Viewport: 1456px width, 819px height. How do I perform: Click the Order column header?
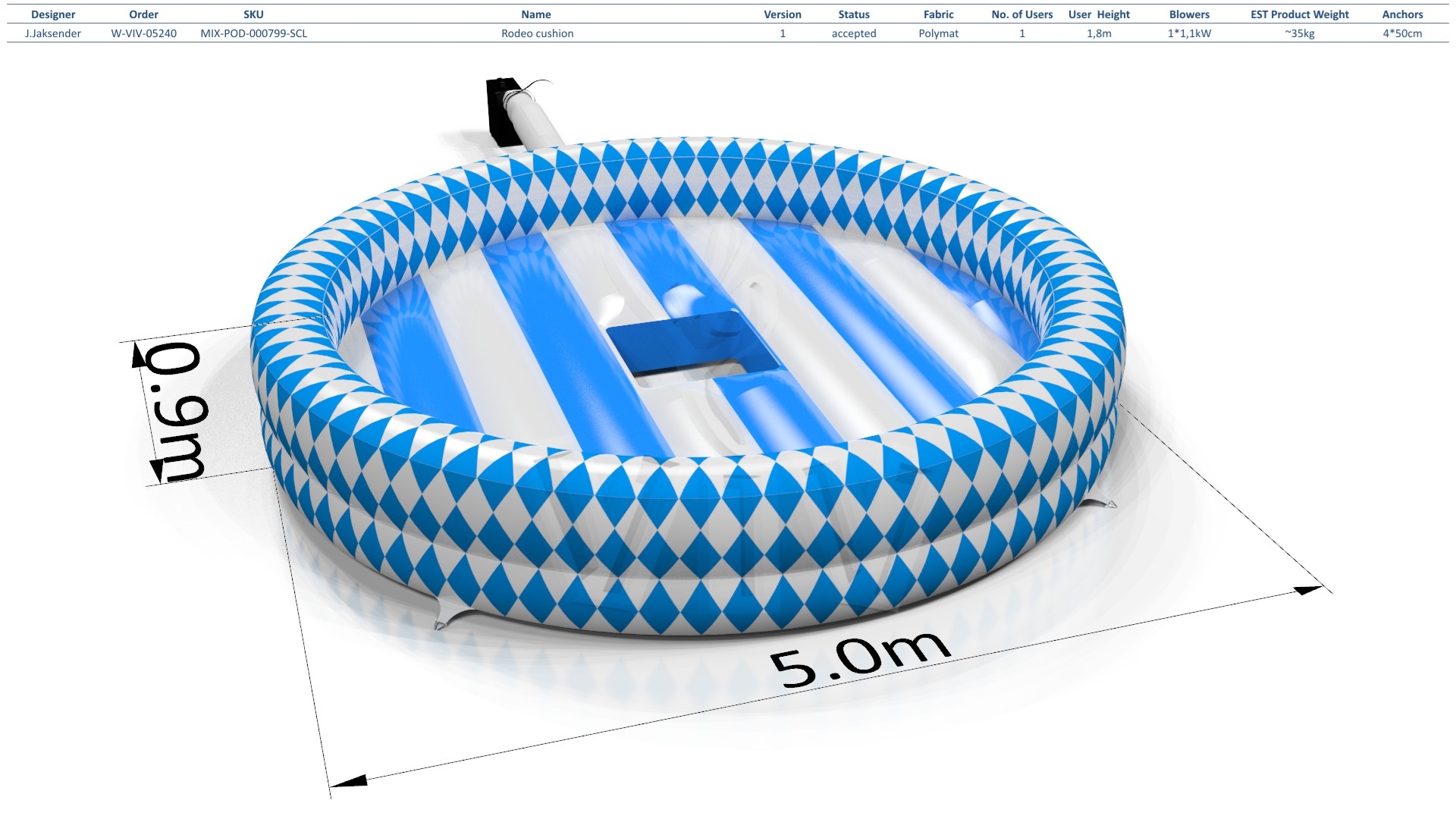pyautogui.click(x=143, y=14)
